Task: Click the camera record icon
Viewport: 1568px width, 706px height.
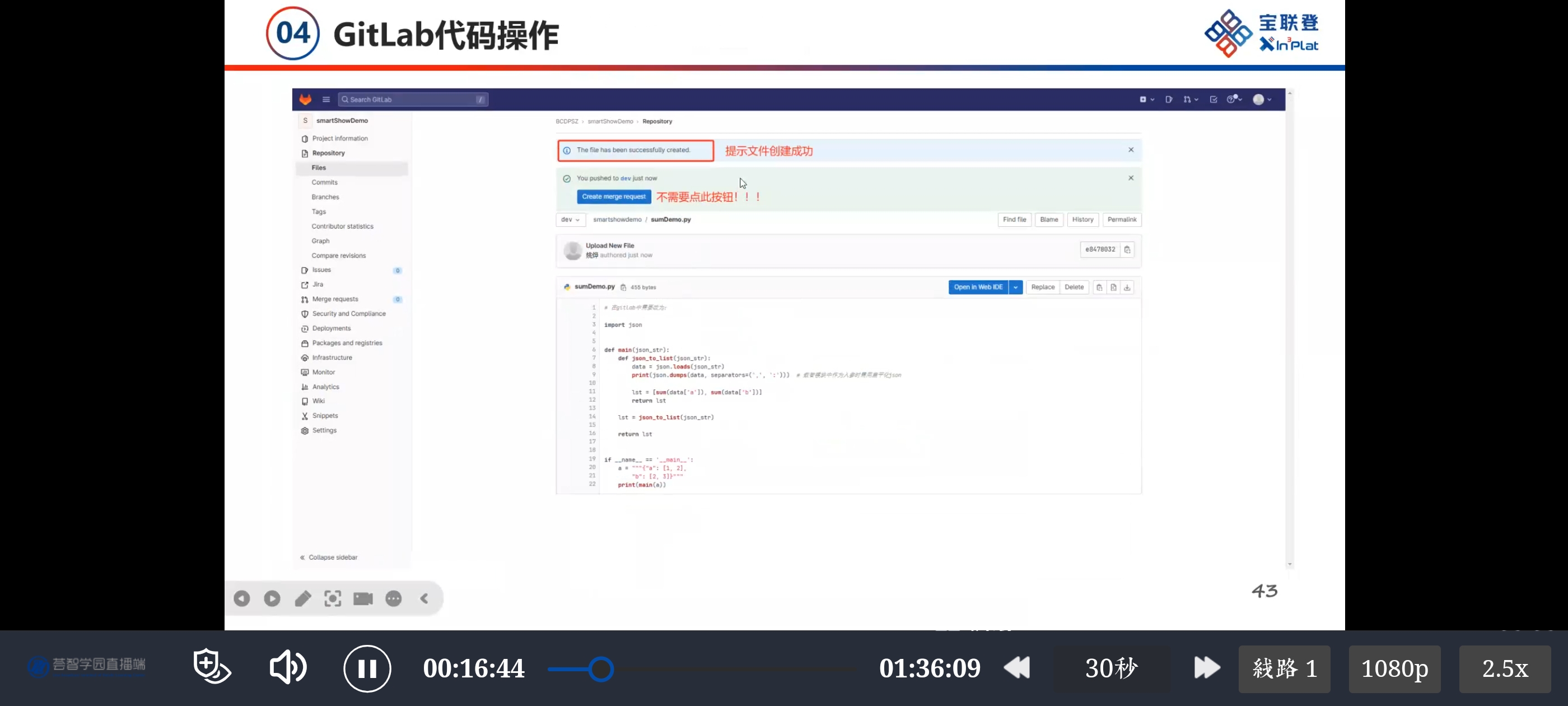Action: coord(363,599)
